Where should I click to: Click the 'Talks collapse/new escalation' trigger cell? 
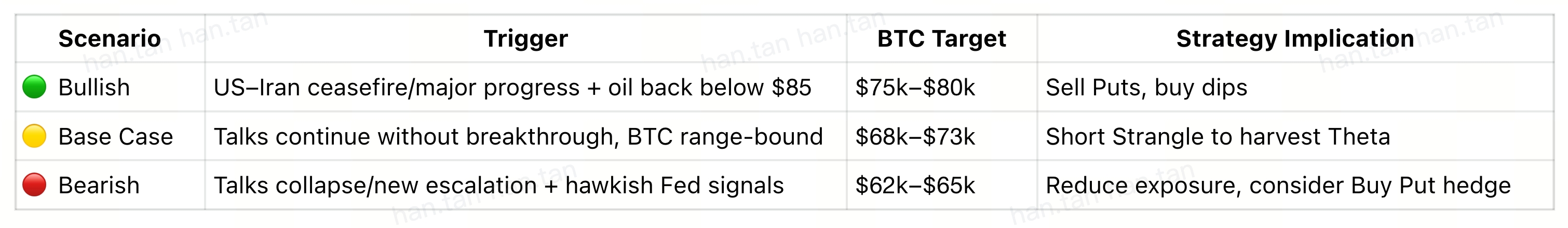(x=498, y=186)
